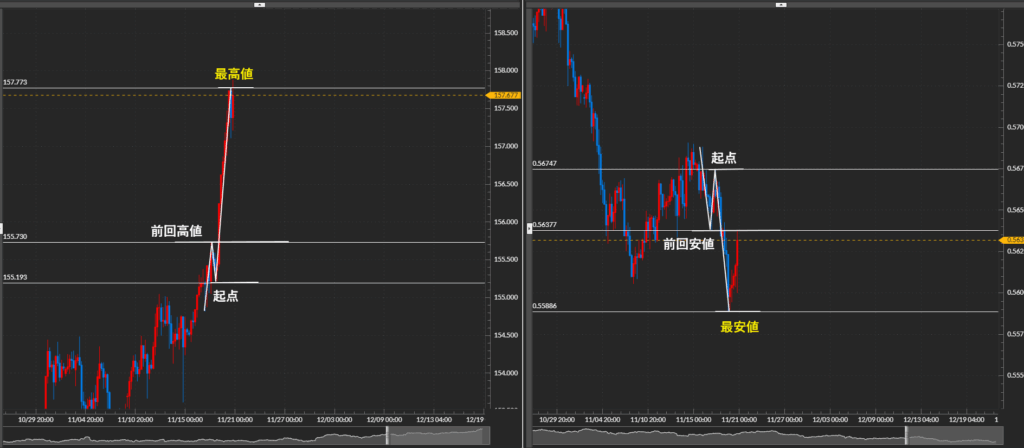Click the 起点 label on left chart
Screen dimensions: 1024x448
(225, 296)
